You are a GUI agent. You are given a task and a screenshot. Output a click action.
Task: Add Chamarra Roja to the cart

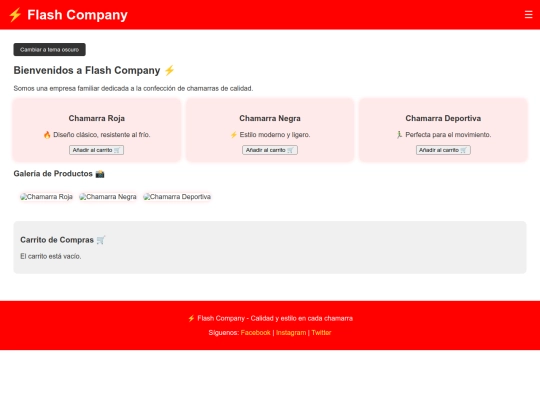click(x=96, y=150)
